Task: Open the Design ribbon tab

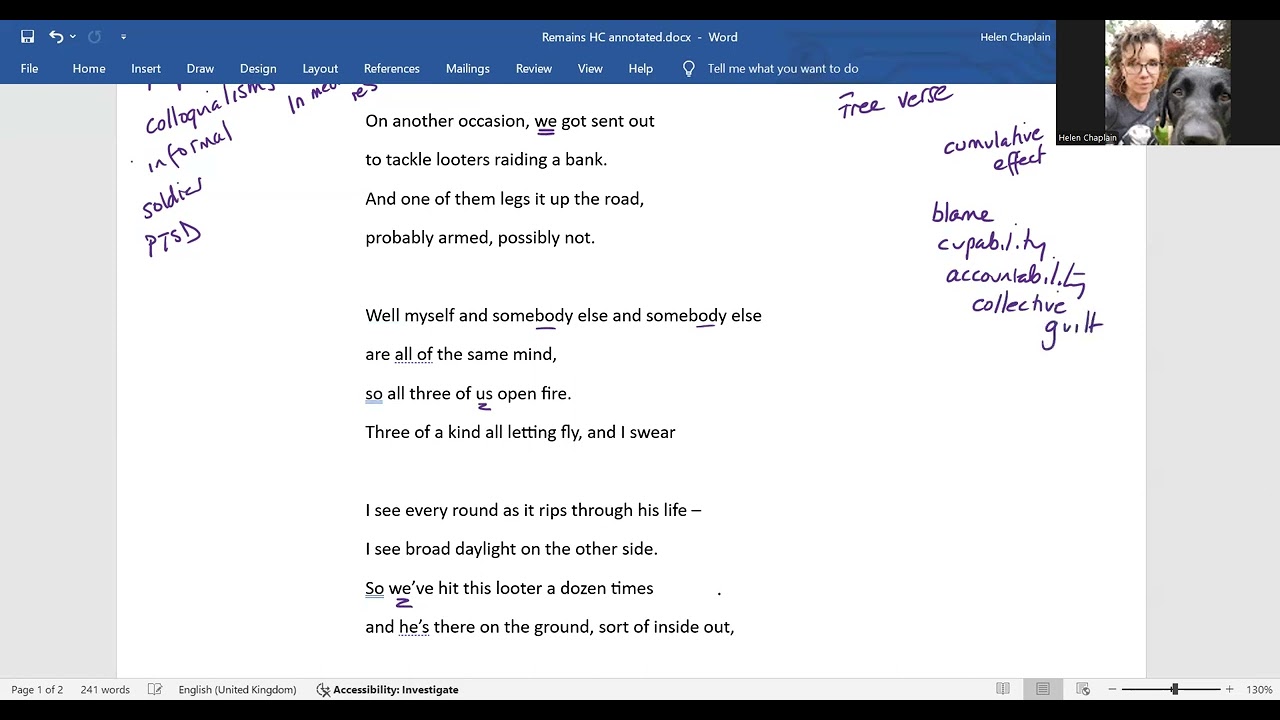Action: 258,68
